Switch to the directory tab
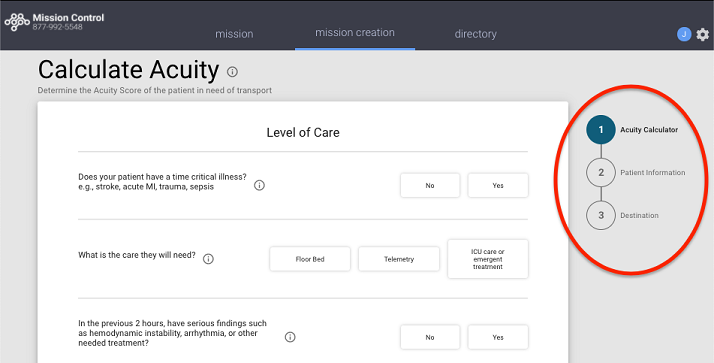This screenshot has height=363, width=714. (x=475, y=34)
